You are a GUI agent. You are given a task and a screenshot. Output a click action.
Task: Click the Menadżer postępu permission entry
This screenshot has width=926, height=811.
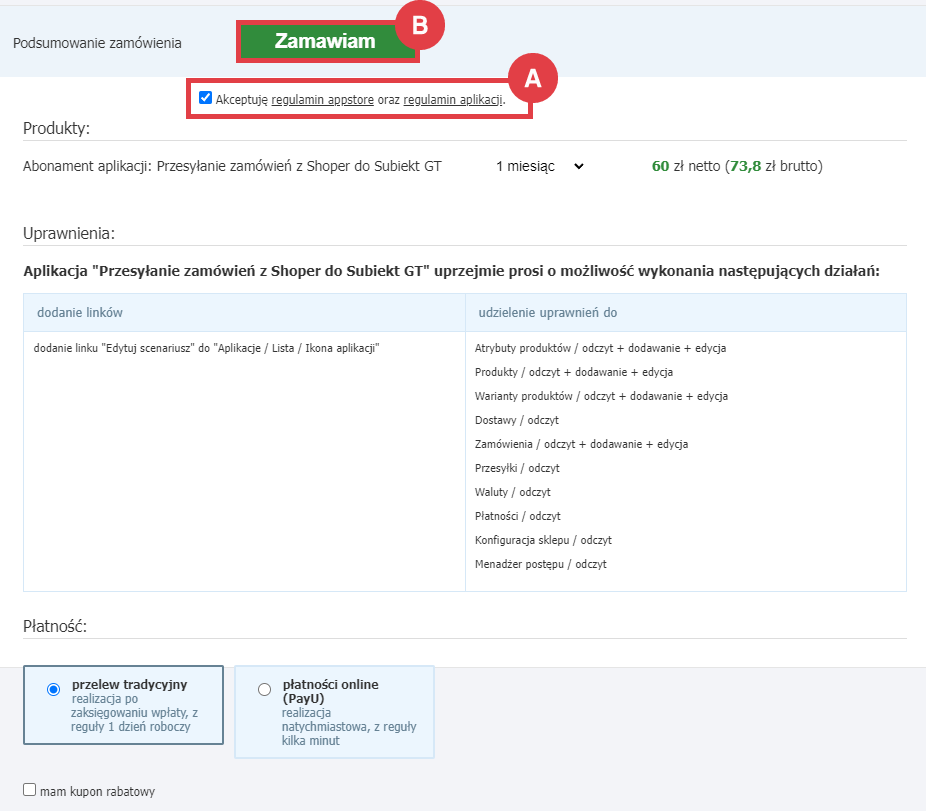[x=540, y=564]
